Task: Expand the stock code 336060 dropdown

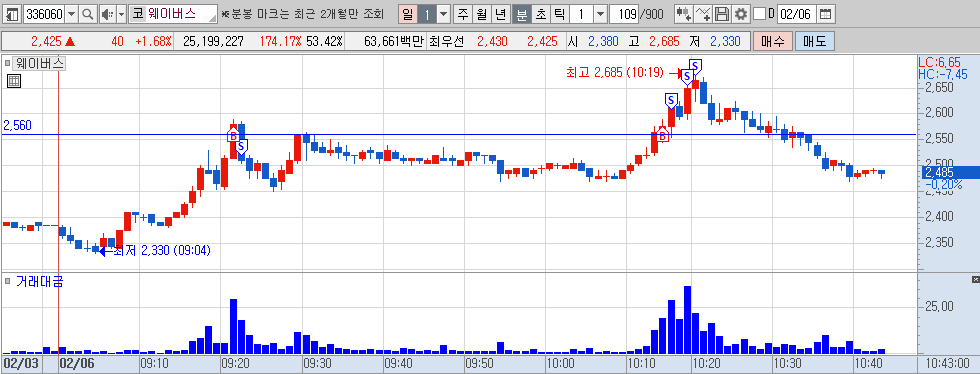Action: pos(71,13)
